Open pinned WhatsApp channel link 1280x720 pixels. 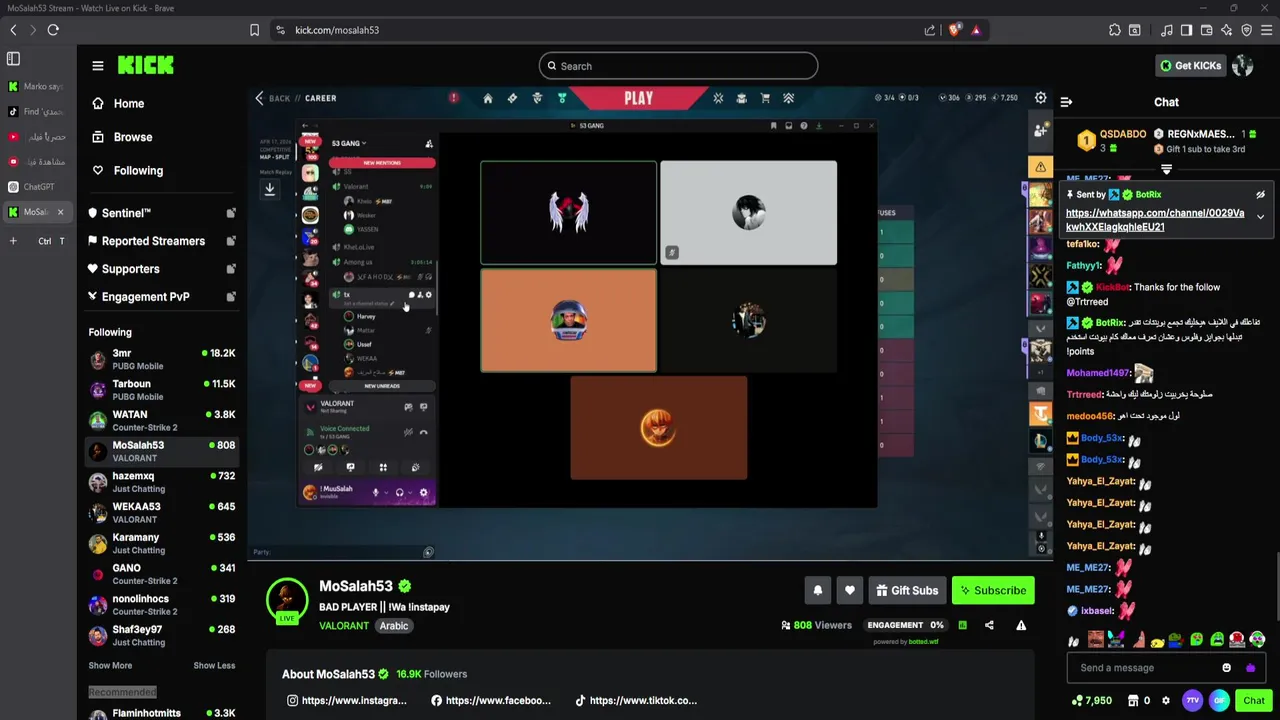(1155, 220)
